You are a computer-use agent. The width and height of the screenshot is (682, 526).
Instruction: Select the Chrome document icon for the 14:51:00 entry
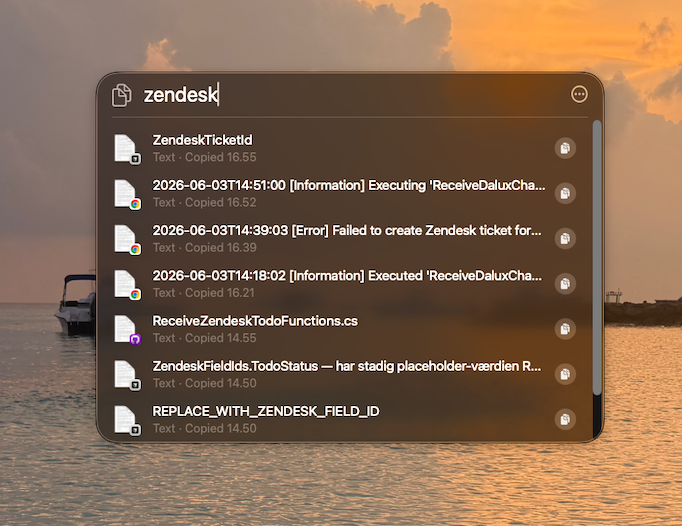(x=127, y=194)
